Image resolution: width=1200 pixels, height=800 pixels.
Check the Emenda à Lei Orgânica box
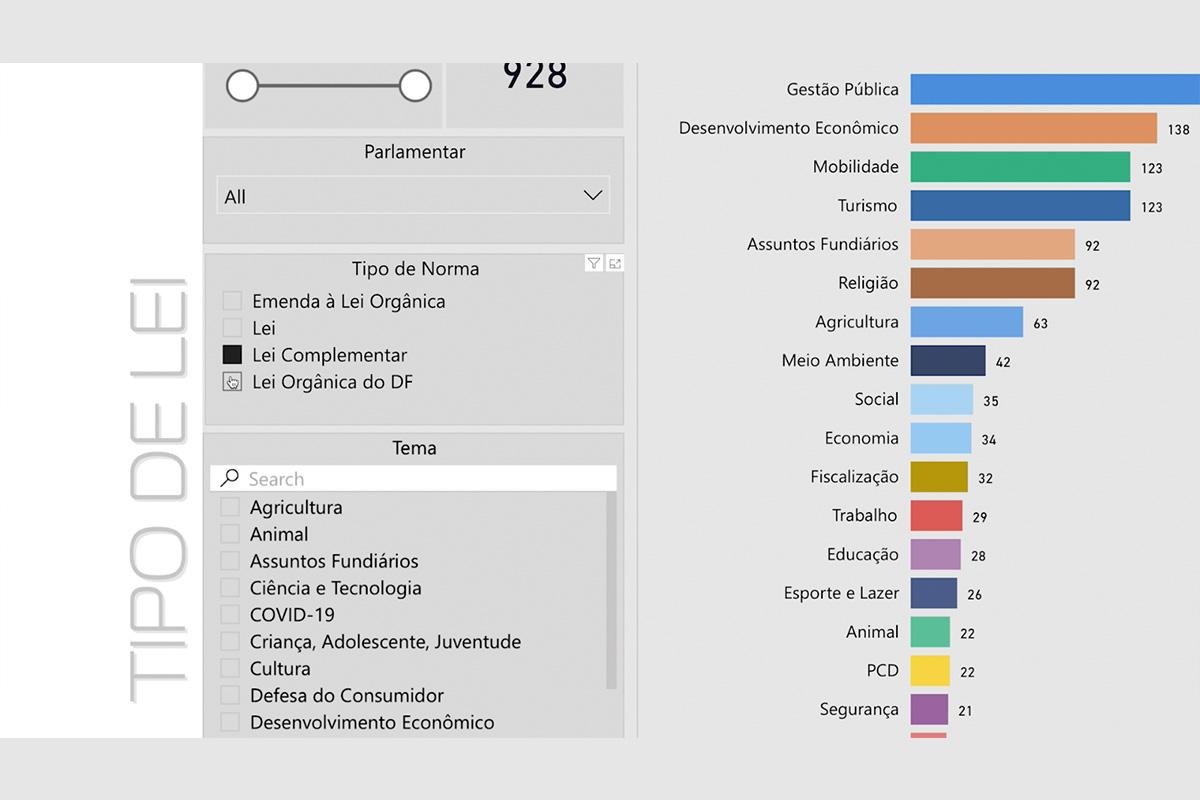pos(232,301)
